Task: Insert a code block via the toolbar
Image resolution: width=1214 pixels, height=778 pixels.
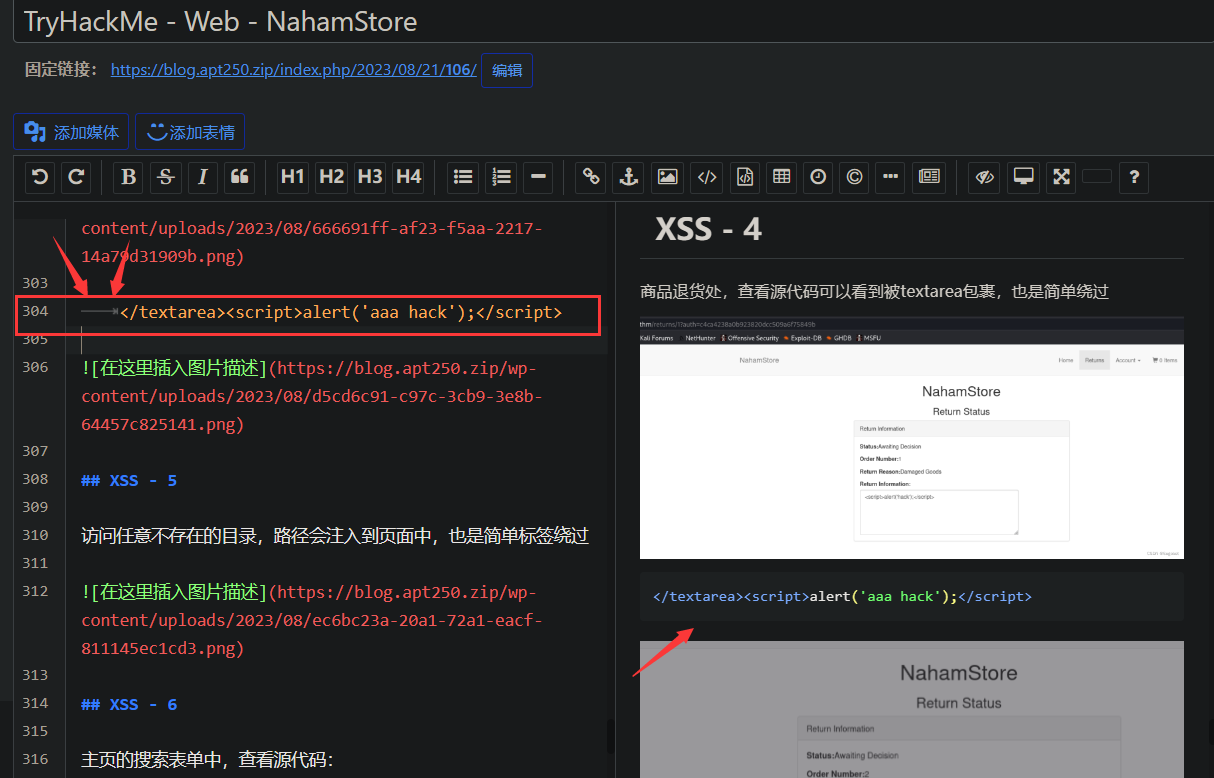Action: [744, 177]
